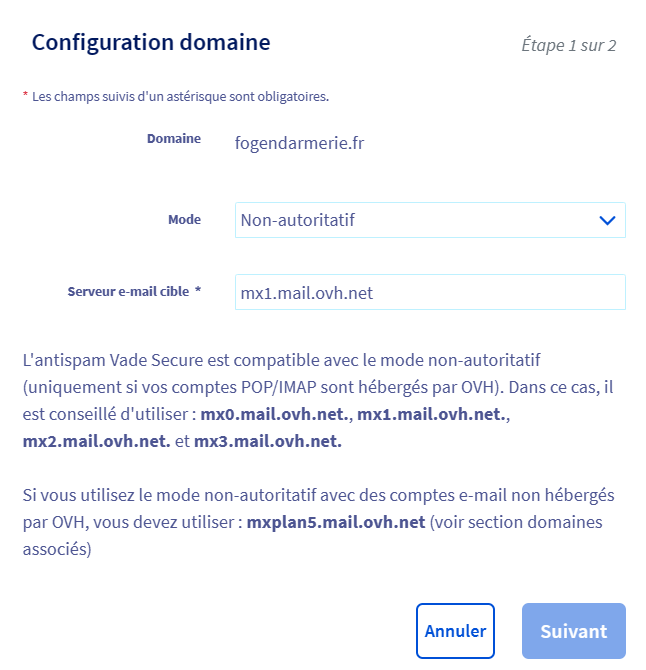
Task: Click the Serveur e-mail cible label
Action: click(x=128, y=292)
